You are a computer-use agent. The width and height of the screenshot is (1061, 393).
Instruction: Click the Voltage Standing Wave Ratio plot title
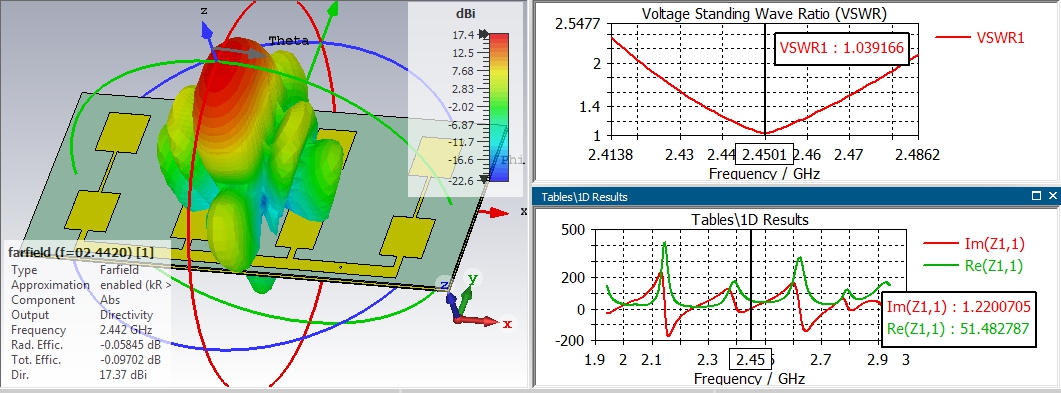tap(764, 14)
